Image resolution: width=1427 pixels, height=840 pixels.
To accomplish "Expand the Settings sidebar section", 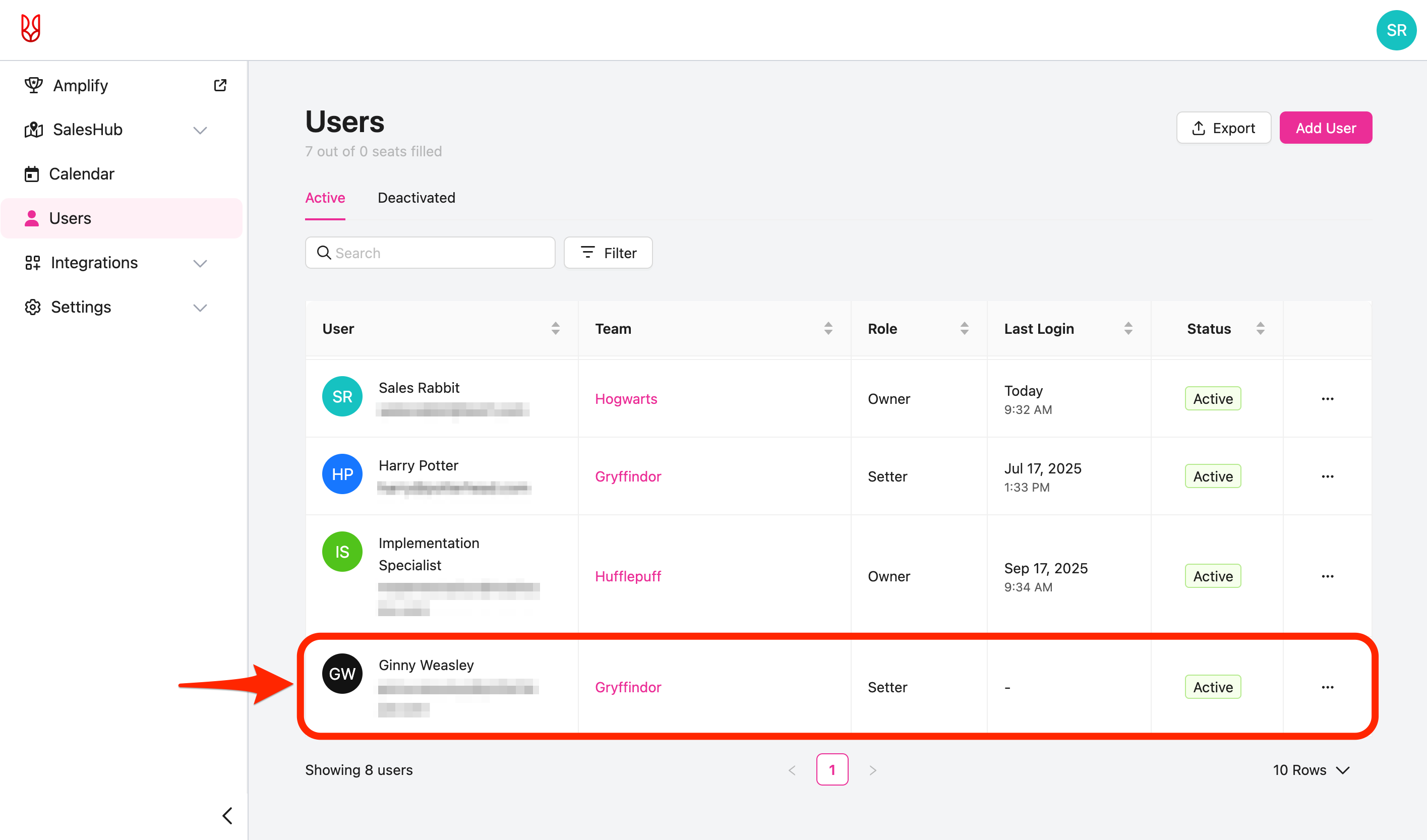I will point(200,308).
